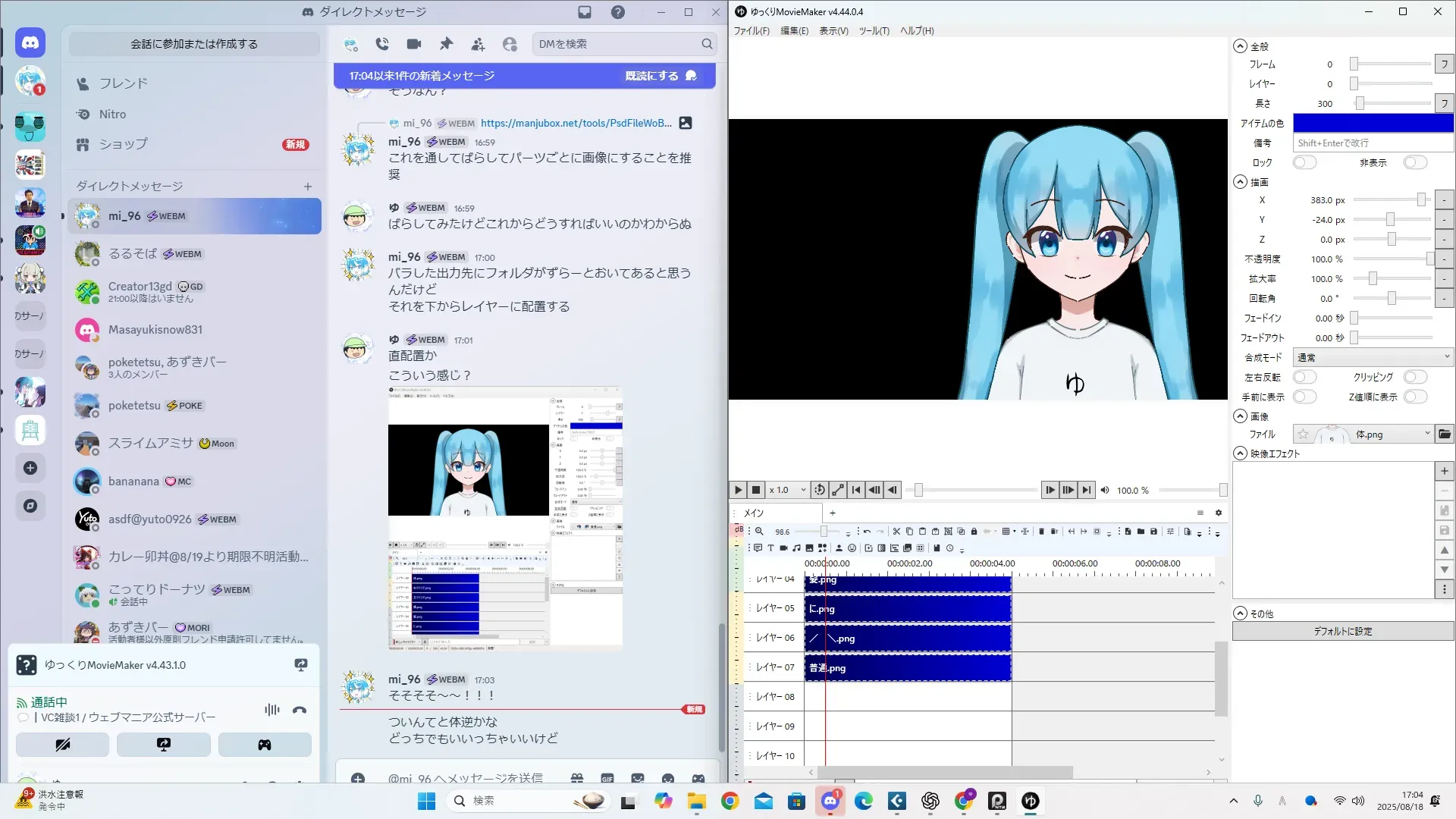The height and width of the screenshot is (819, 1456).
Task: Click the play button in YukkuriMovieMaker
Action: (737, 490)
